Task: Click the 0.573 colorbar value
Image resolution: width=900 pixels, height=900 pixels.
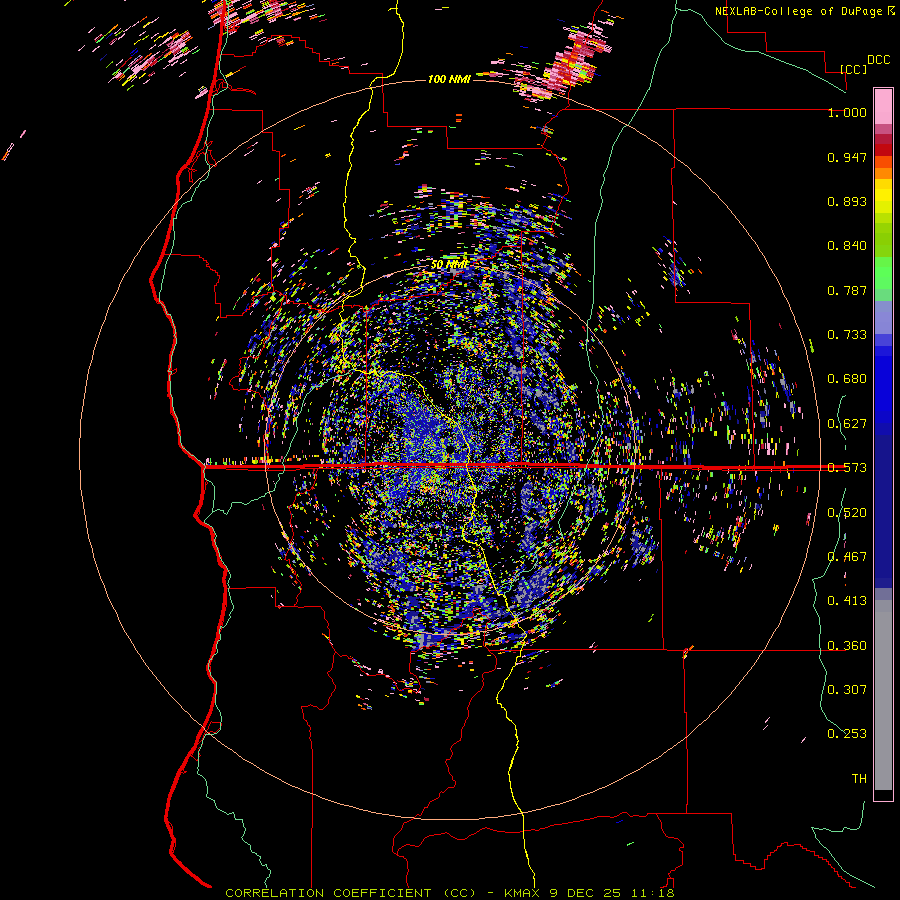Action: point(847,468)
